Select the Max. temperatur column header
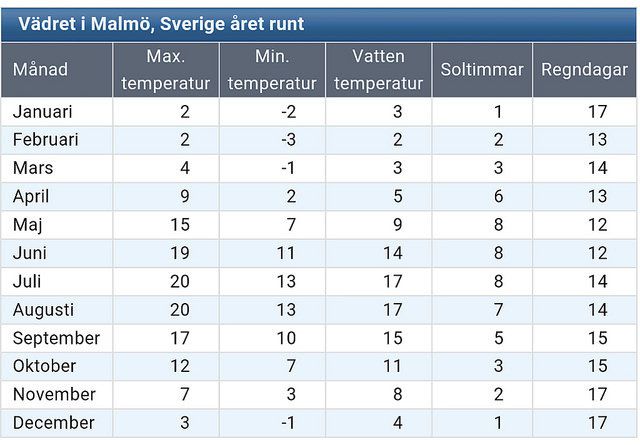This screenshot has height=445, width=640. point(166,70)
